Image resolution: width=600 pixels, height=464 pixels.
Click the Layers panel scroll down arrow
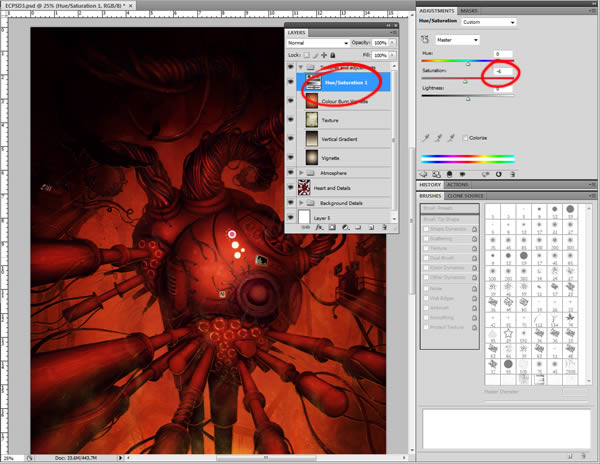[x=394, y=219]
